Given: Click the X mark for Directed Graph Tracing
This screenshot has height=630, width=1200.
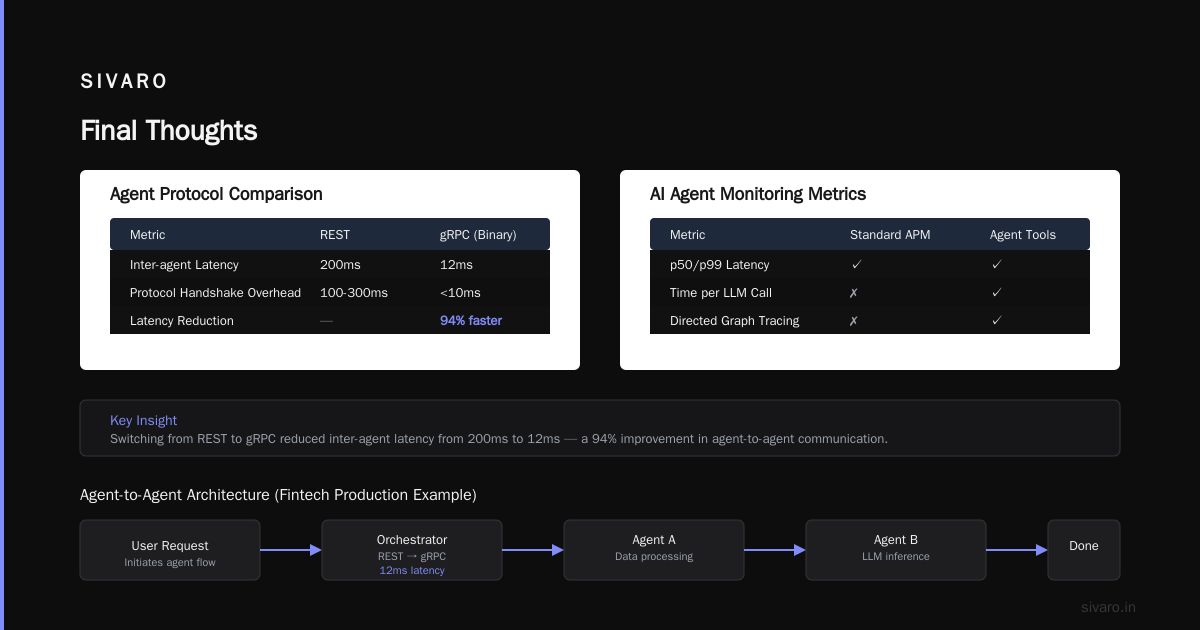Looking at the screenshot, I should [x=854, y=321].
